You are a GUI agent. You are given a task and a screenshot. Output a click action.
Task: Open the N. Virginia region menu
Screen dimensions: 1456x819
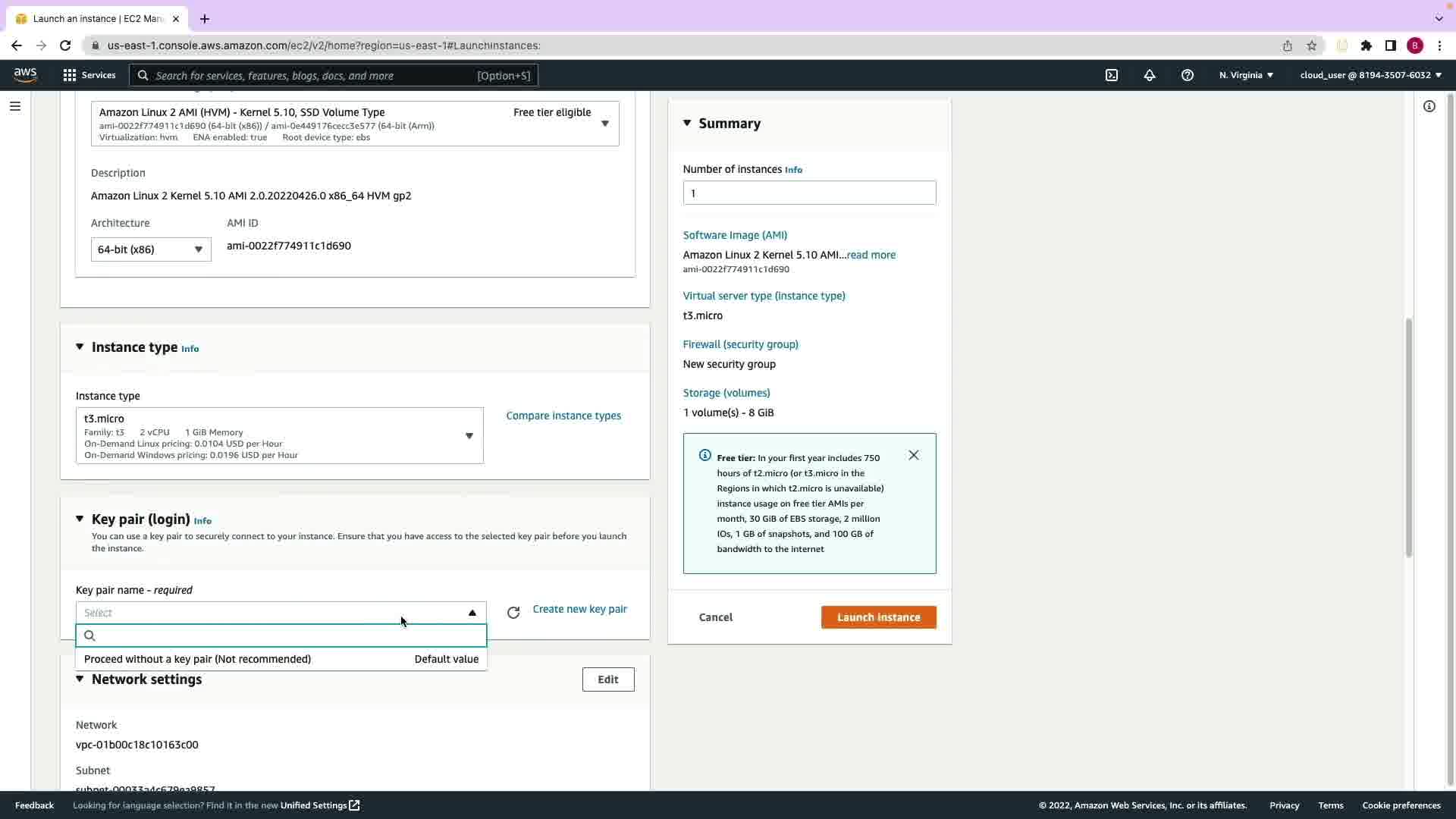click(1246, 75)
